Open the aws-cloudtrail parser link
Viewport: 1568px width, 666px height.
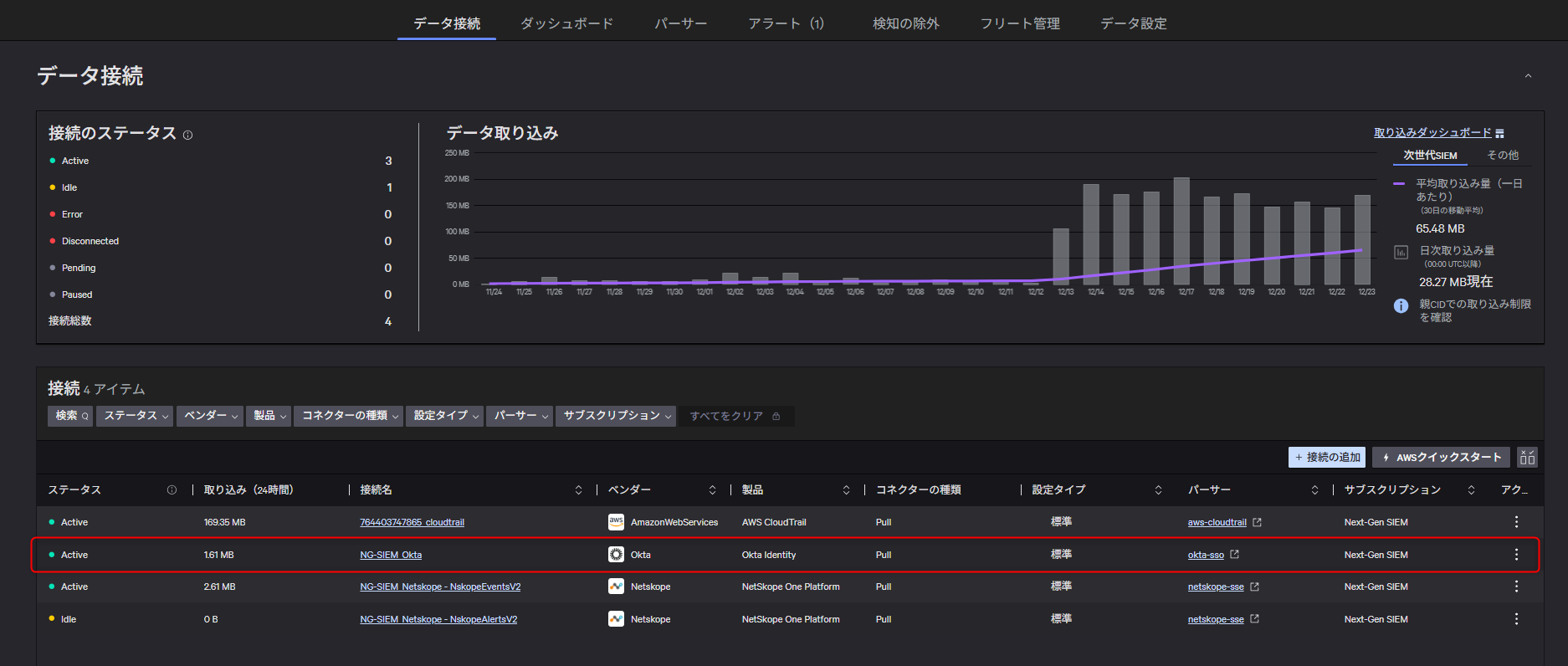point(1217,523)
